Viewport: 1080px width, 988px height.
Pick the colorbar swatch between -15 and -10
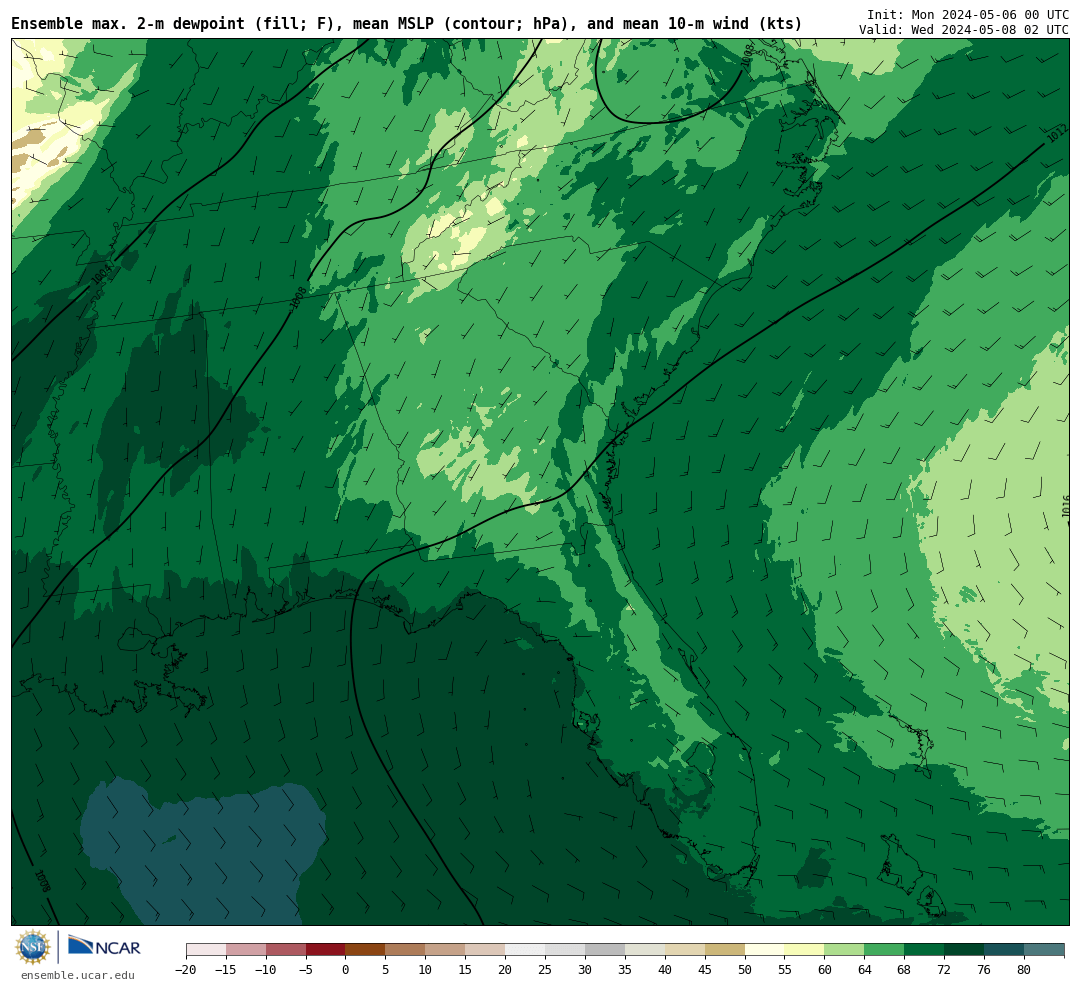click(x=246, y=950)
